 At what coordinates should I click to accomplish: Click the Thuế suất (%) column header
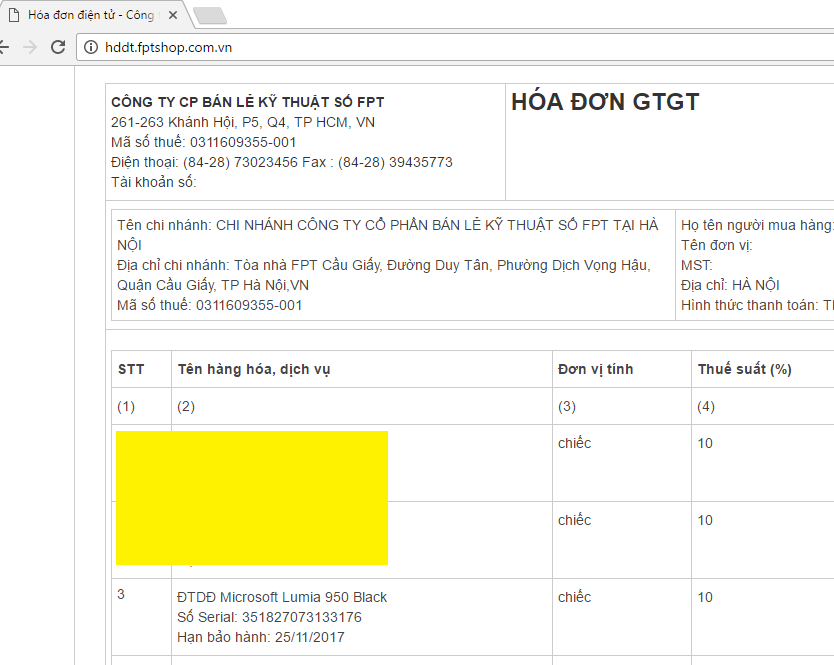tap(744, 369)
